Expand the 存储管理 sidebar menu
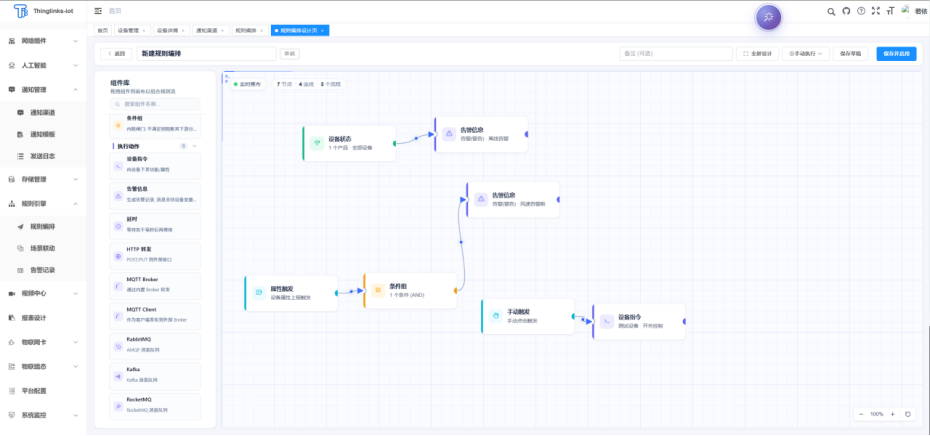This screenshot has height=436, width=930. 43,179
